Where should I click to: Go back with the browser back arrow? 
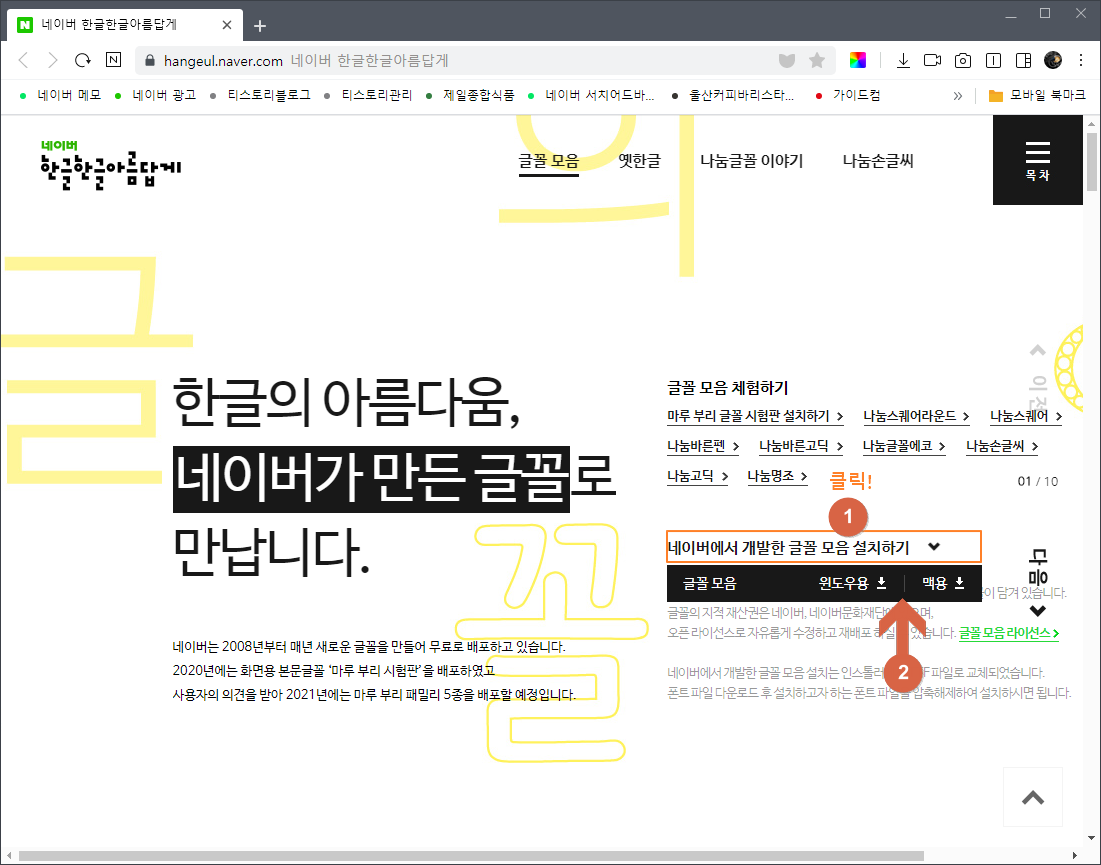click(x=23, y=60)
